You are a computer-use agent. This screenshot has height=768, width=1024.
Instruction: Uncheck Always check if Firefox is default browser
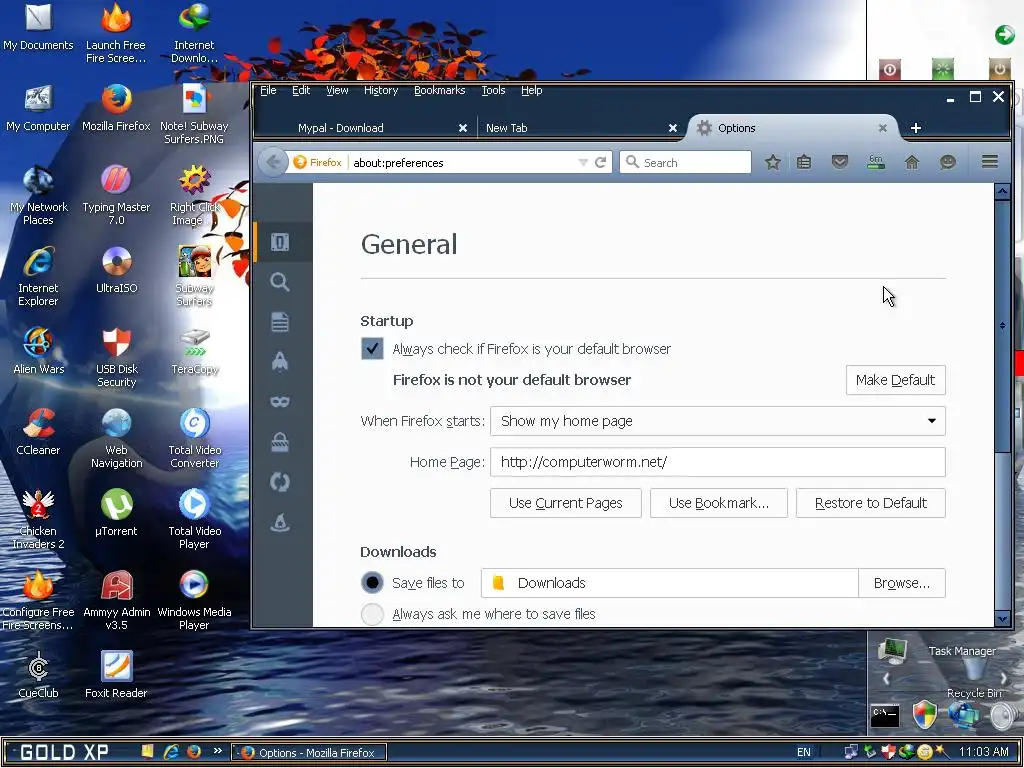click(372, 349)
